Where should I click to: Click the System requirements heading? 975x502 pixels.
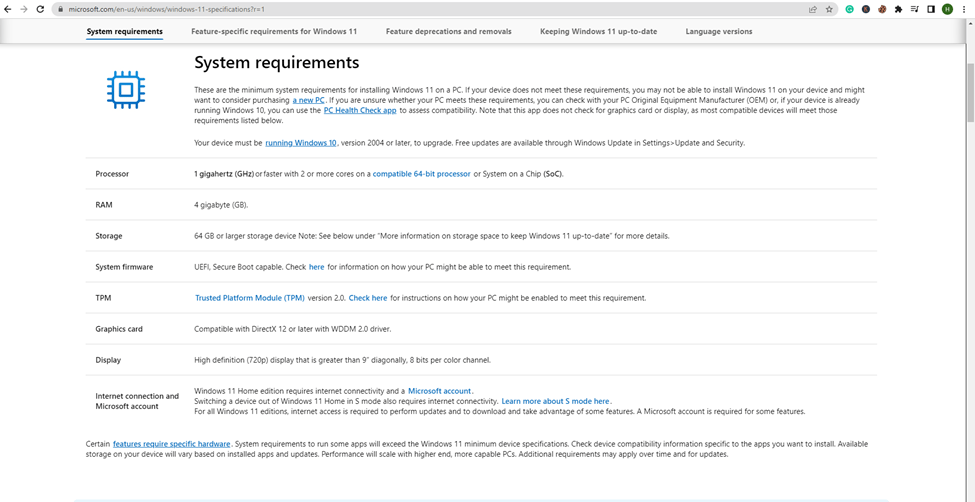click(277, 62)
